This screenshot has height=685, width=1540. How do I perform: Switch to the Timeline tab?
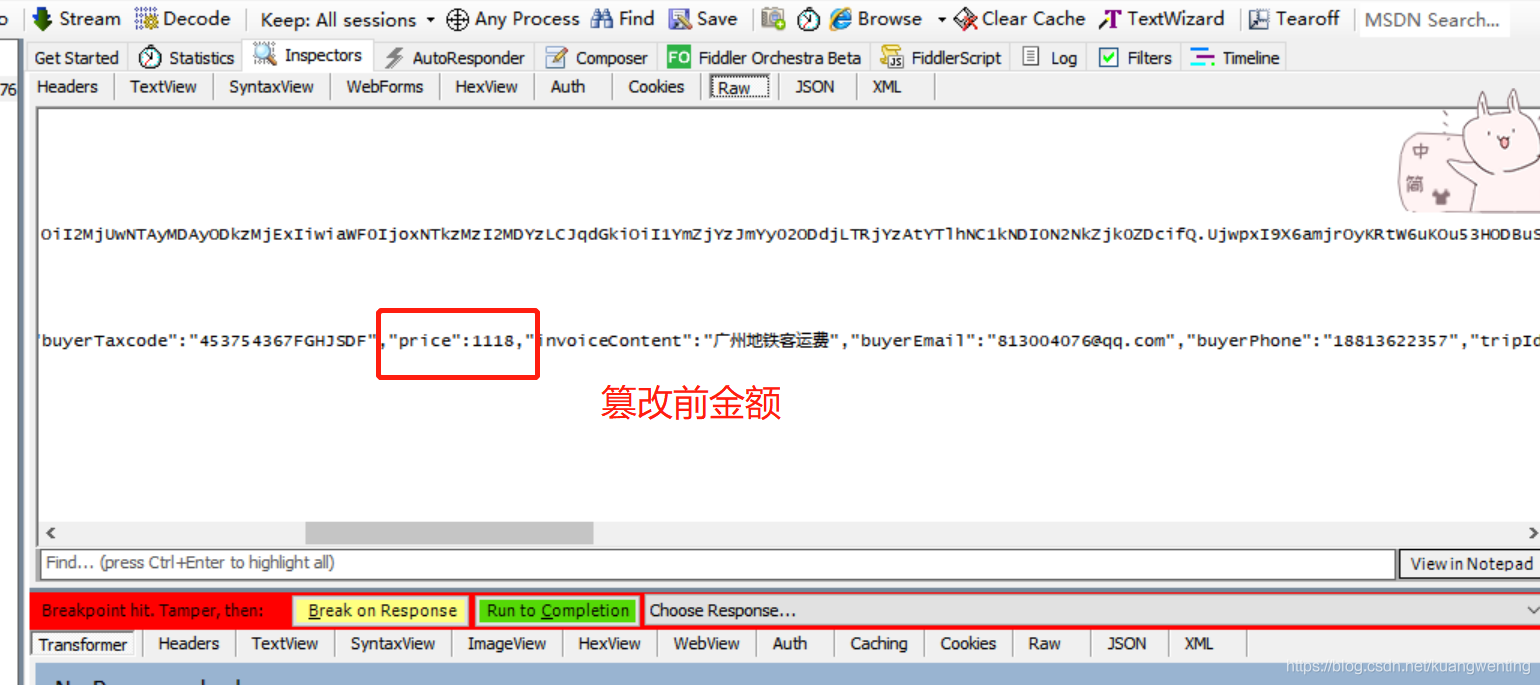point(1235,58)
